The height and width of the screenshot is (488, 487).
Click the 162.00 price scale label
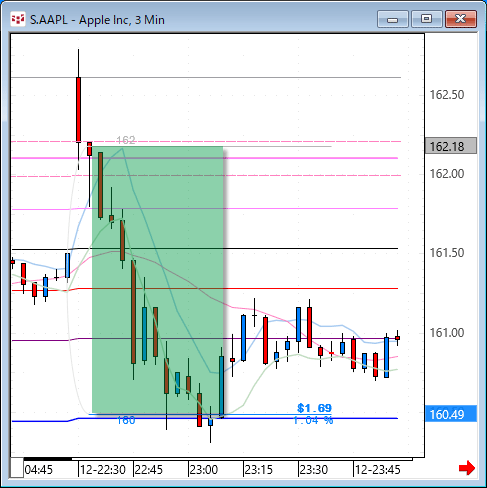click(x=447, y=174)
